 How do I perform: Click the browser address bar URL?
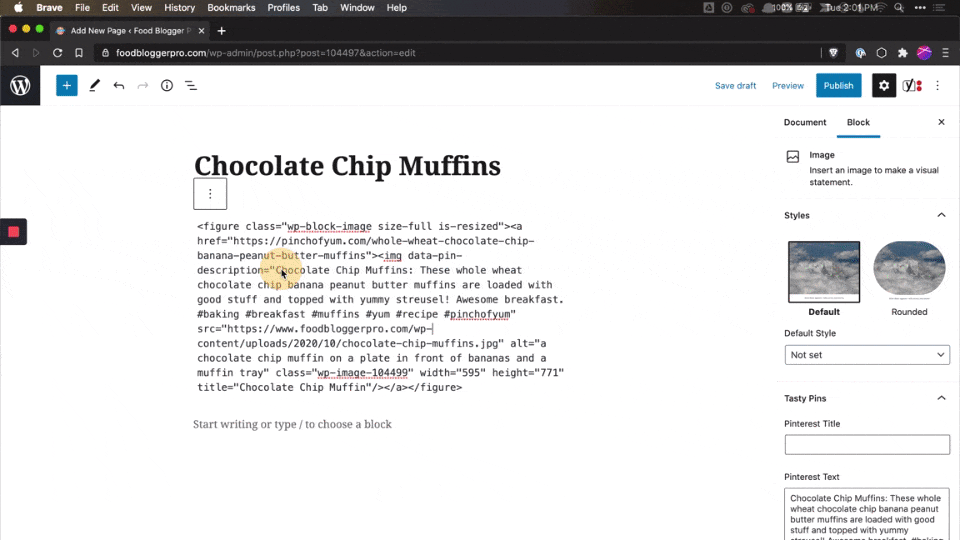[266, 53]
